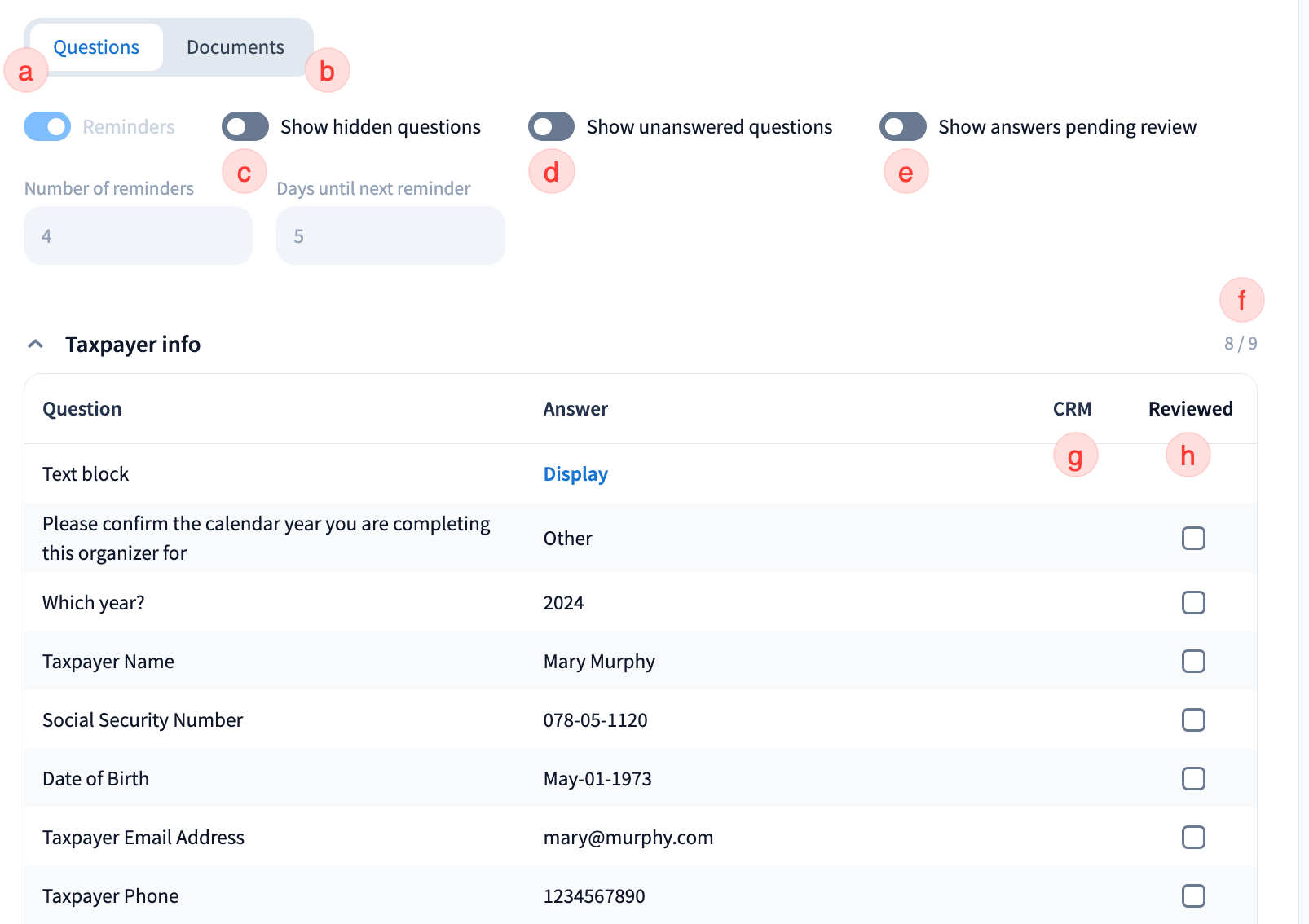
Task: Click the Reviewed column header
Action: pos(1190,409)
